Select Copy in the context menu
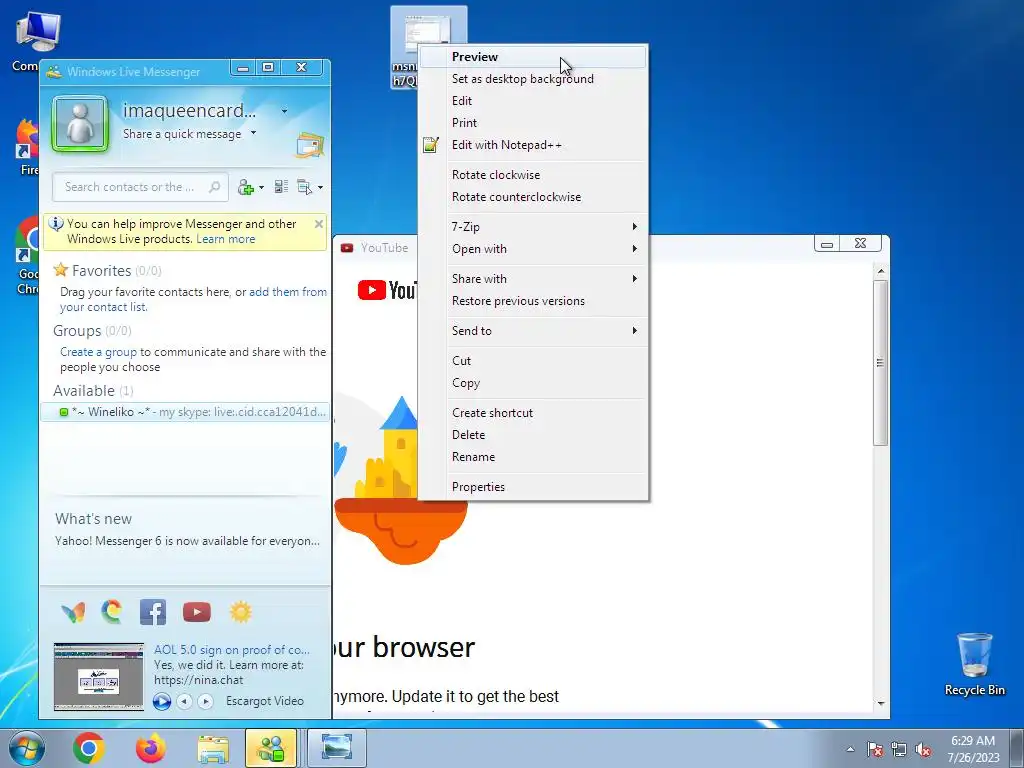 (x=533, y=383)
